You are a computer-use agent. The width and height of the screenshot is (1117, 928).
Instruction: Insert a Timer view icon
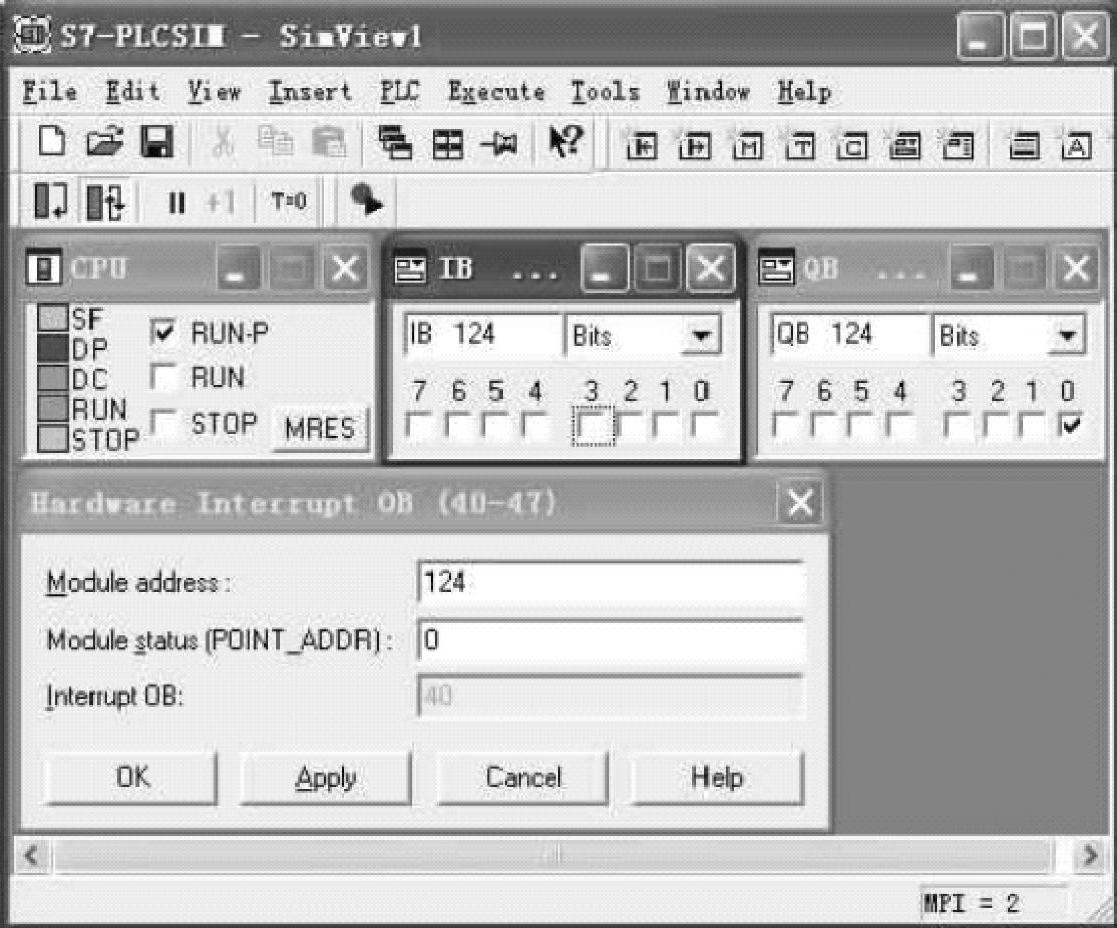tap(801, 146)
